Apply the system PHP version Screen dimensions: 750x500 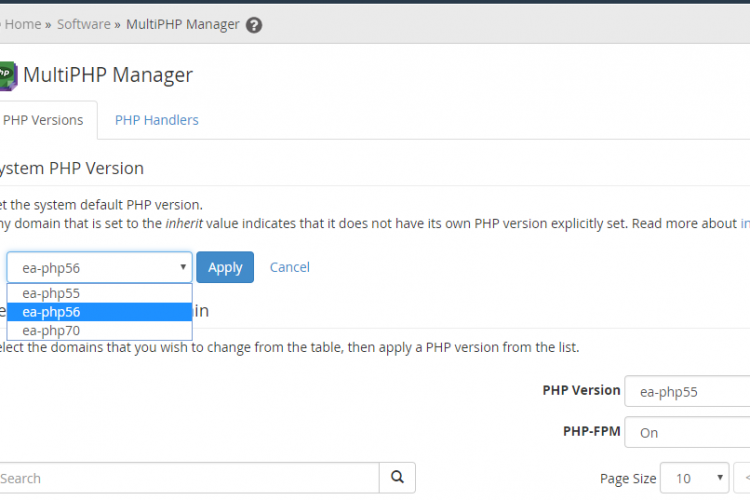(225, 267)
